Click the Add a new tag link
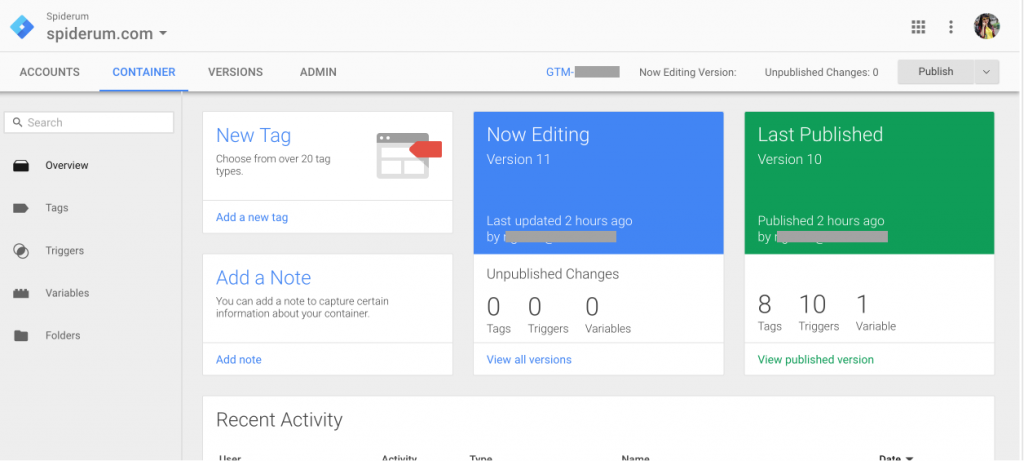Screen dimensions: 1024x461 [252, 217]
